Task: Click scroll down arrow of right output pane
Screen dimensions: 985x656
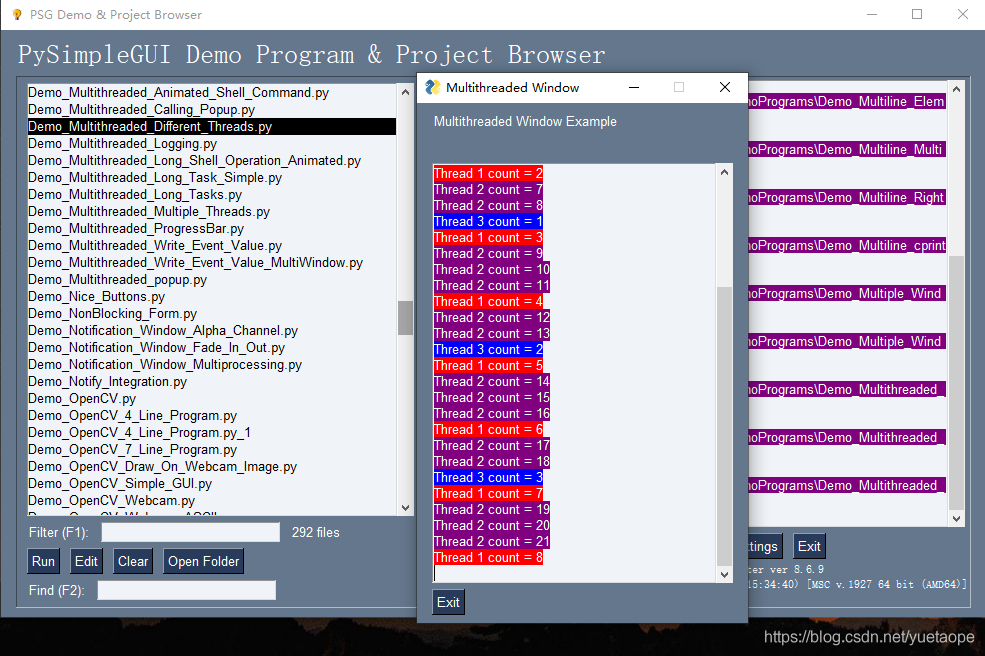Action: click(x=956, y=518)
